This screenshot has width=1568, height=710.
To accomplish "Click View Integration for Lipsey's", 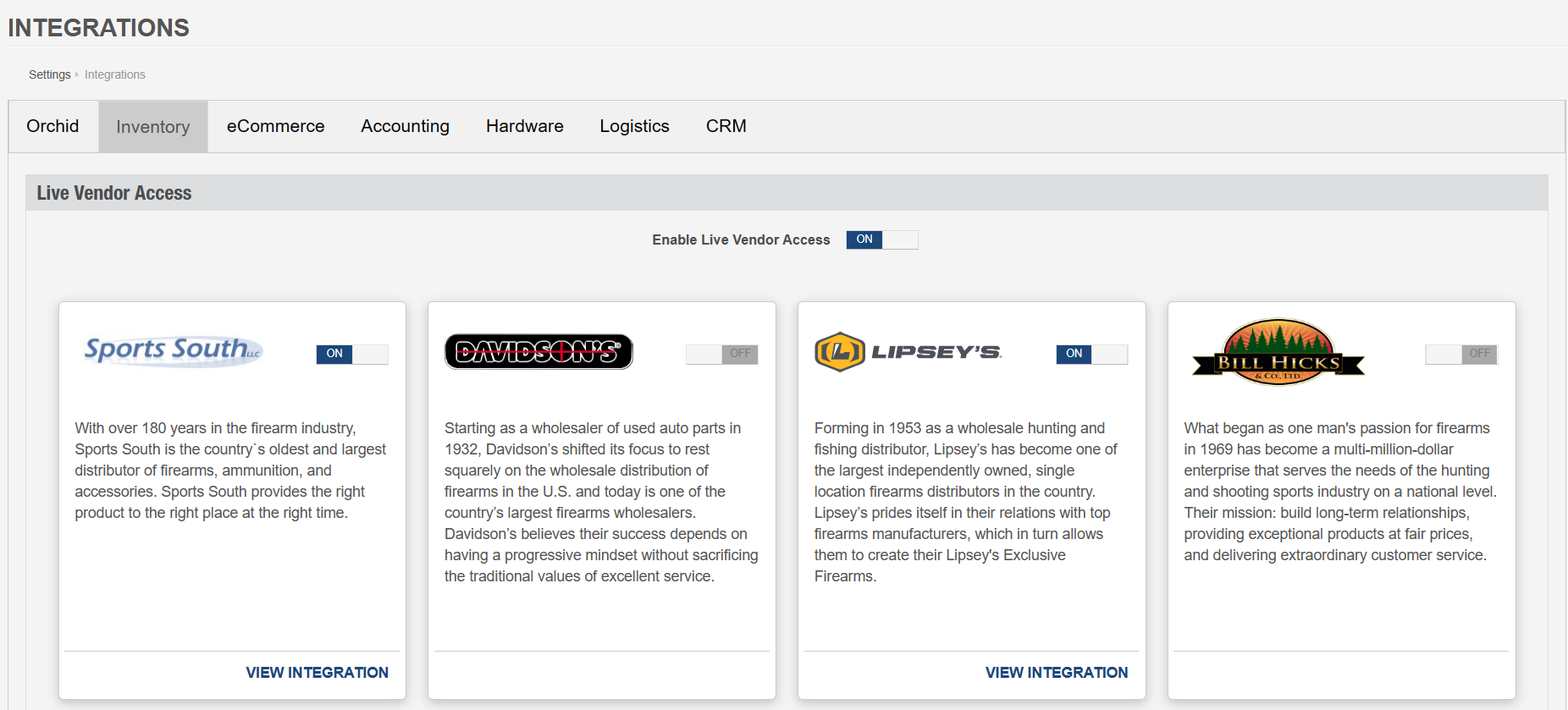I will (1057, 673).
